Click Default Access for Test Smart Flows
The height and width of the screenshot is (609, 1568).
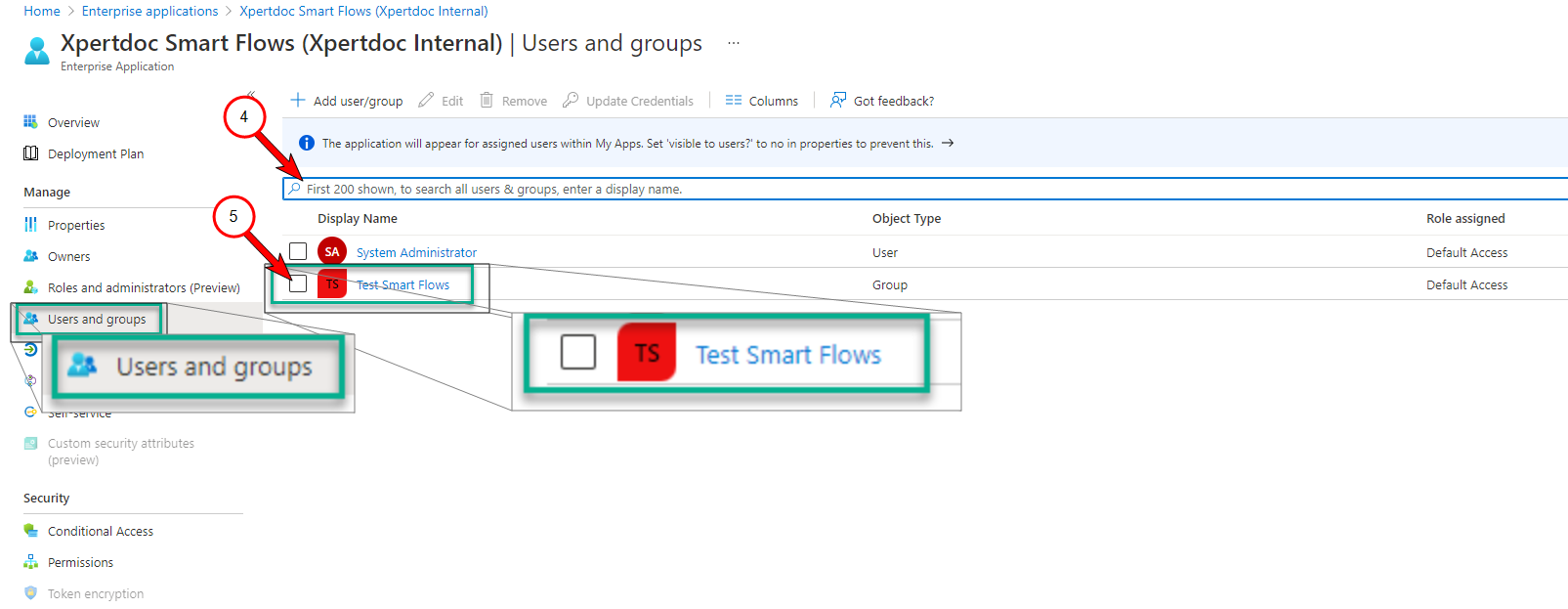tap(1466, 284)
